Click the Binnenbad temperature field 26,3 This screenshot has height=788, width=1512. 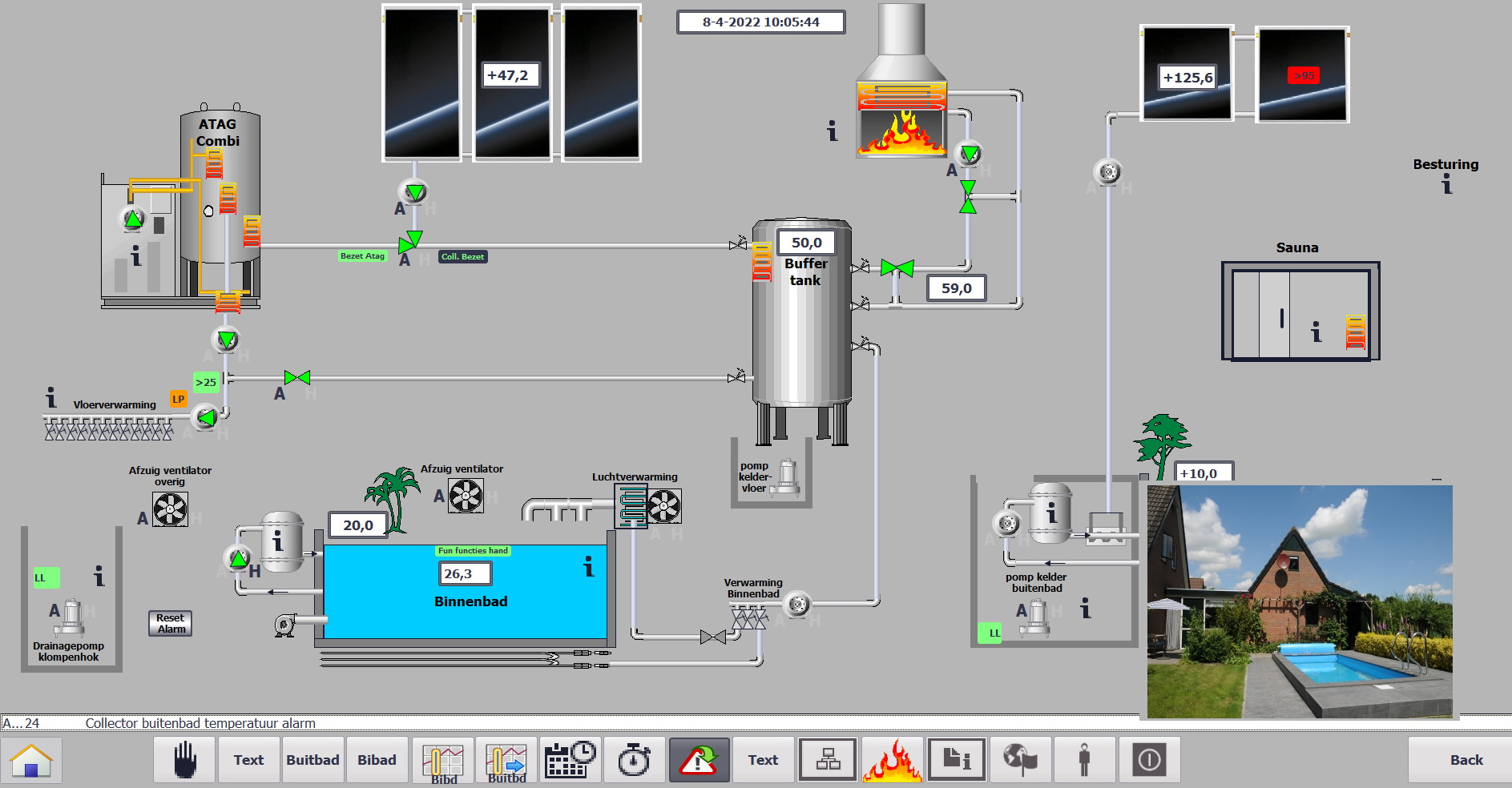coord(464,573)
